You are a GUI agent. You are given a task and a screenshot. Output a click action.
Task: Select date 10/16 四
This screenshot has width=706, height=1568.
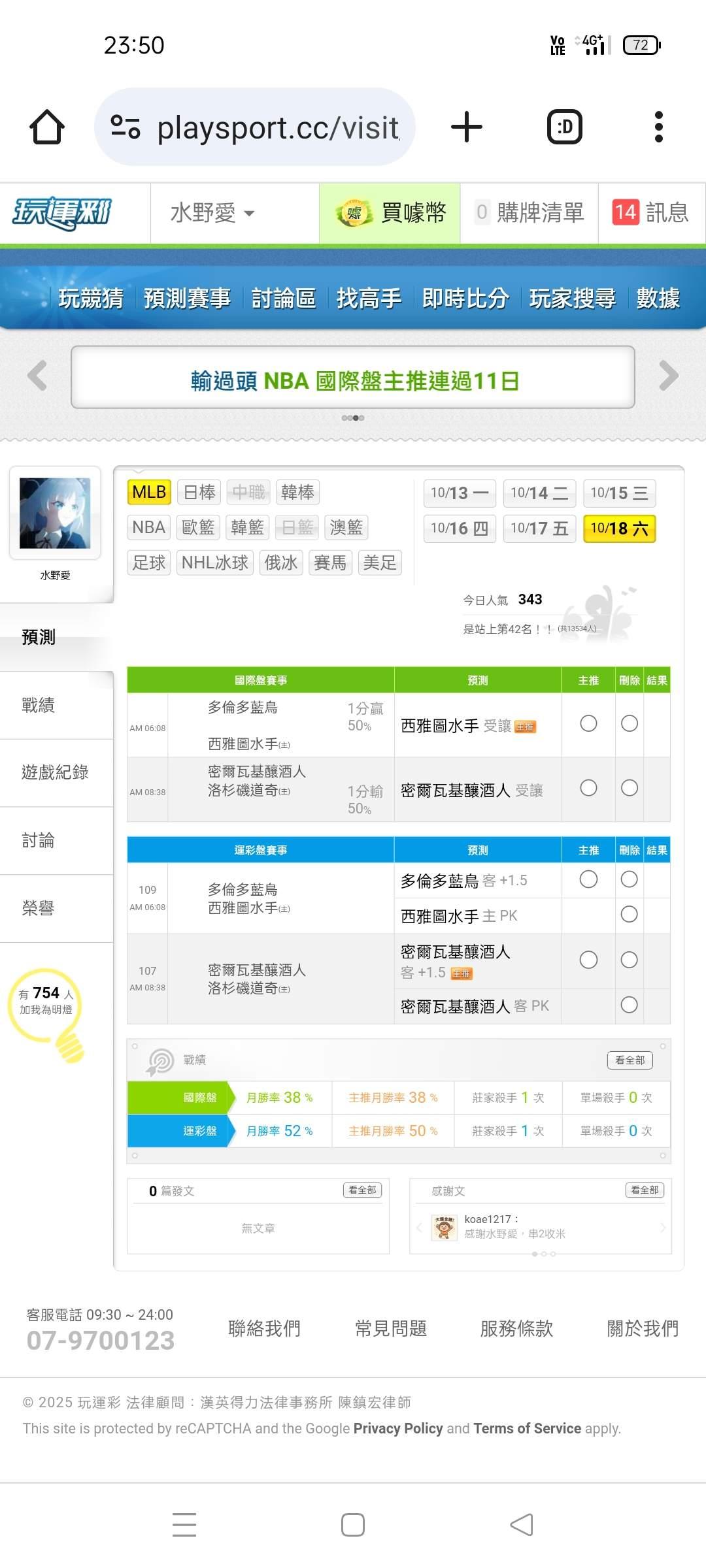[x=460, y=529]
